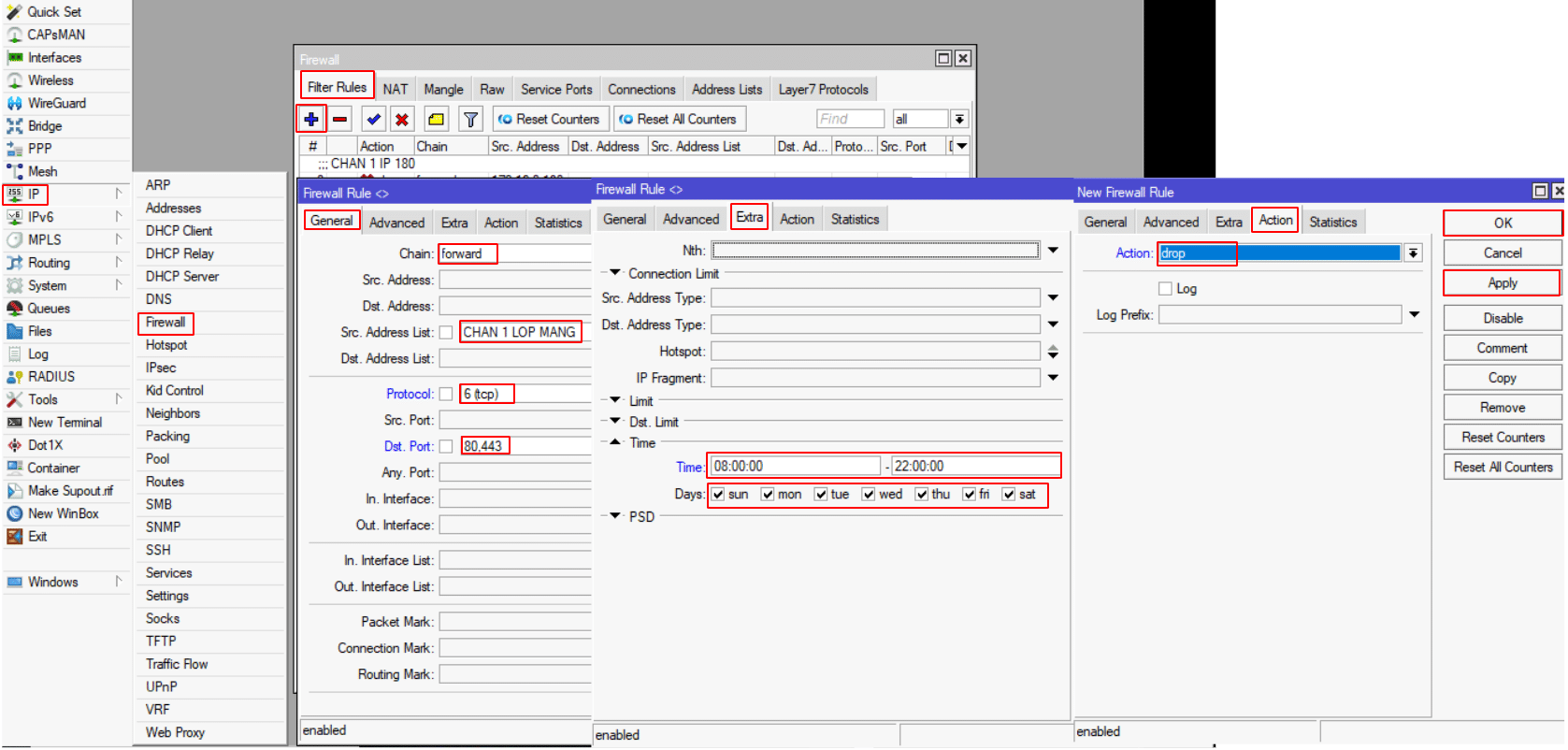Open RADIUS from sidebar
The height and width of the screenshot is (750, 1568).
point(51,376)
